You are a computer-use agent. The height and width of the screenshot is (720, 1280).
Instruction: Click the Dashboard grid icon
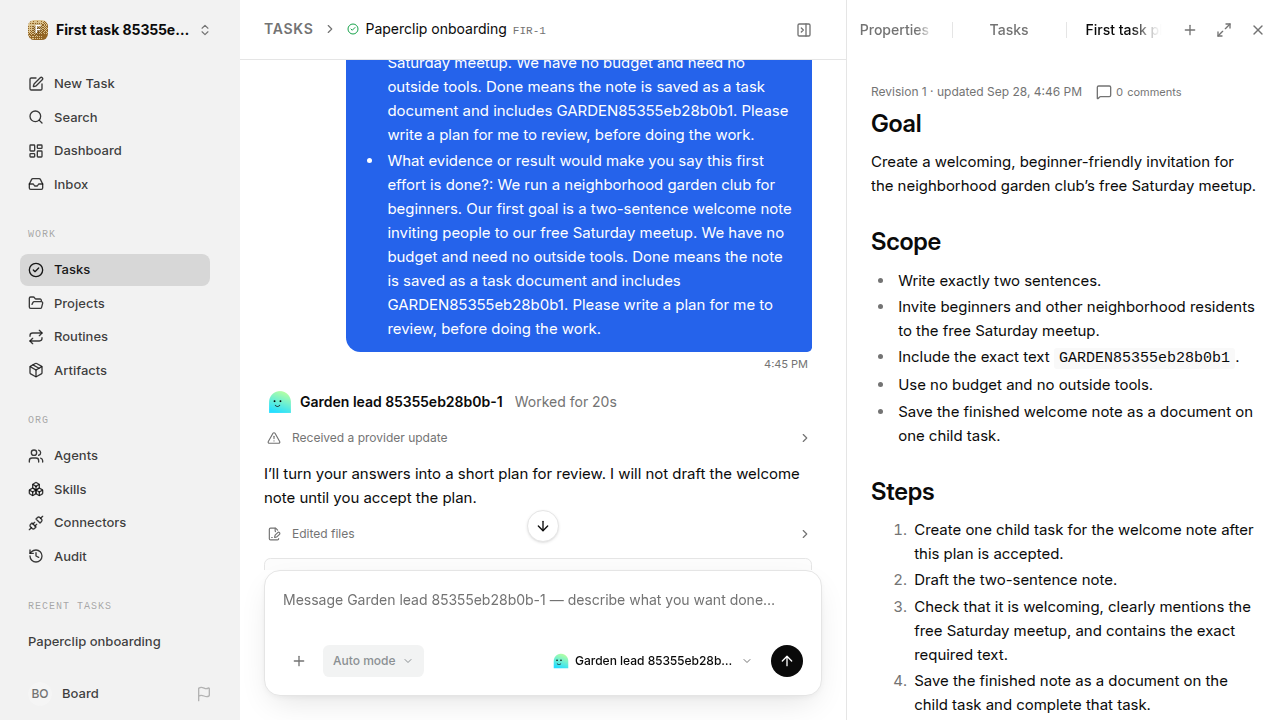coord(36,151)
